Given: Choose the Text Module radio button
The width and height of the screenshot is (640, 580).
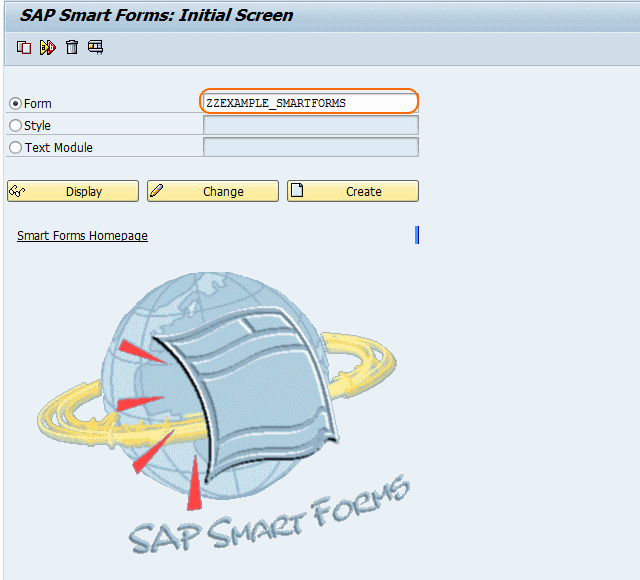Looking at the screenshot, I should point(15,147).
